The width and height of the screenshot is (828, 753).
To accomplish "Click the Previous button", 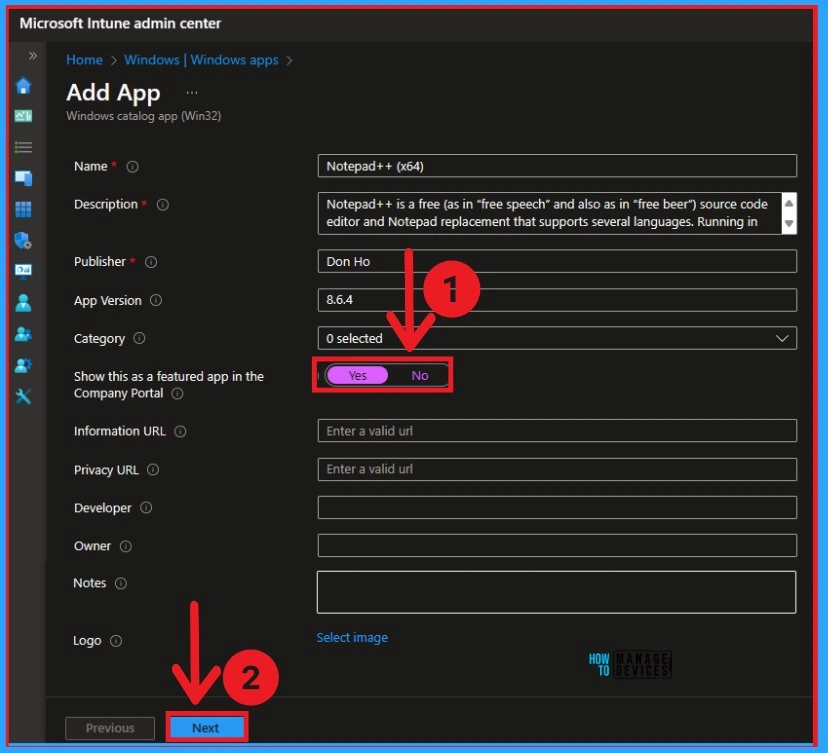I will pos(110,728).
